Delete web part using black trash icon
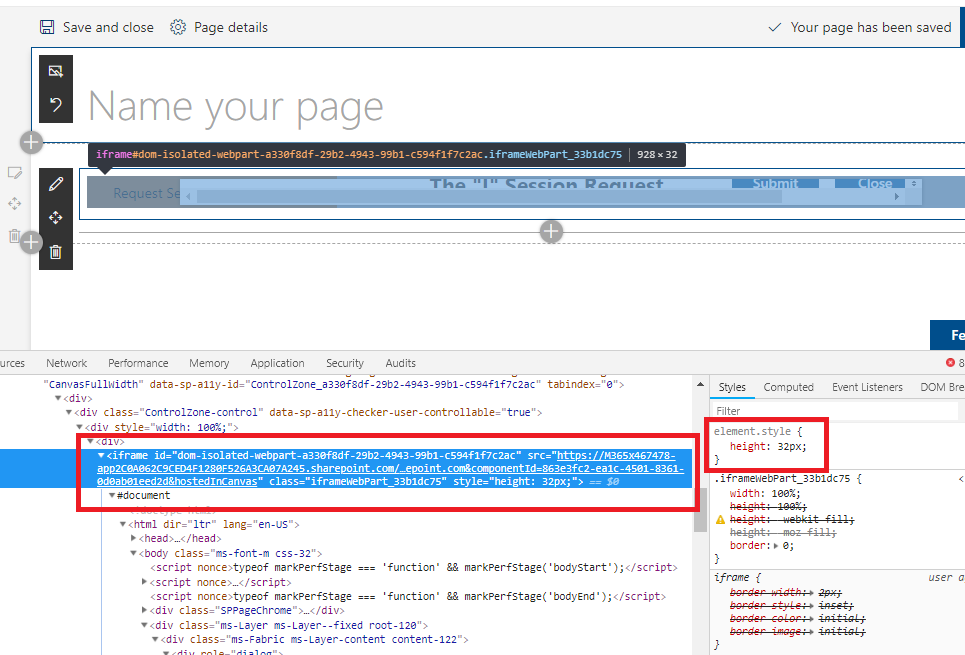Viewport: 965px width, 655px height. tap(56, 252)
